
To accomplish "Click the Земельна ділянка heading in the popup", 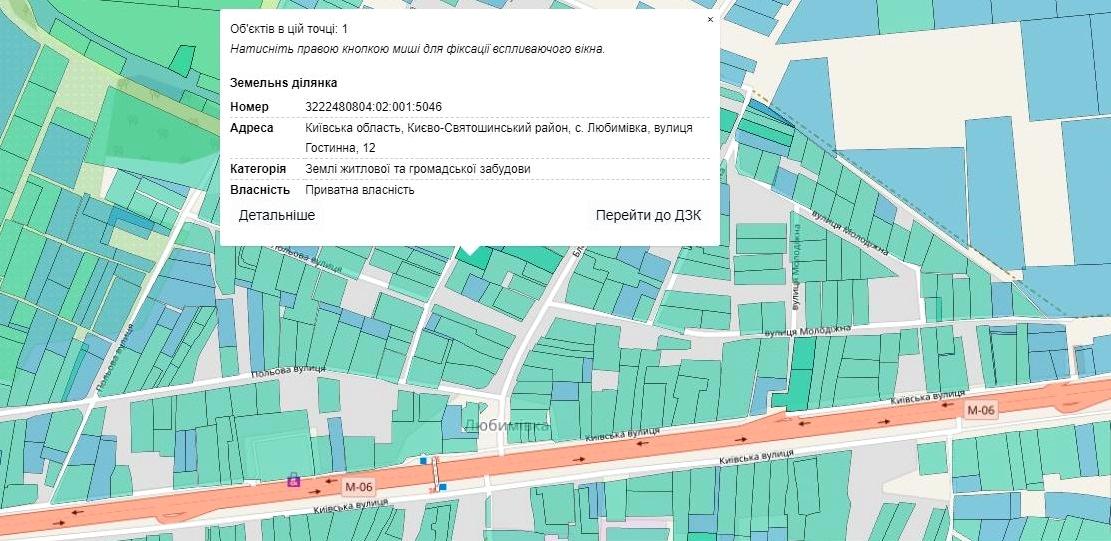I will click(x=283, y=82).
